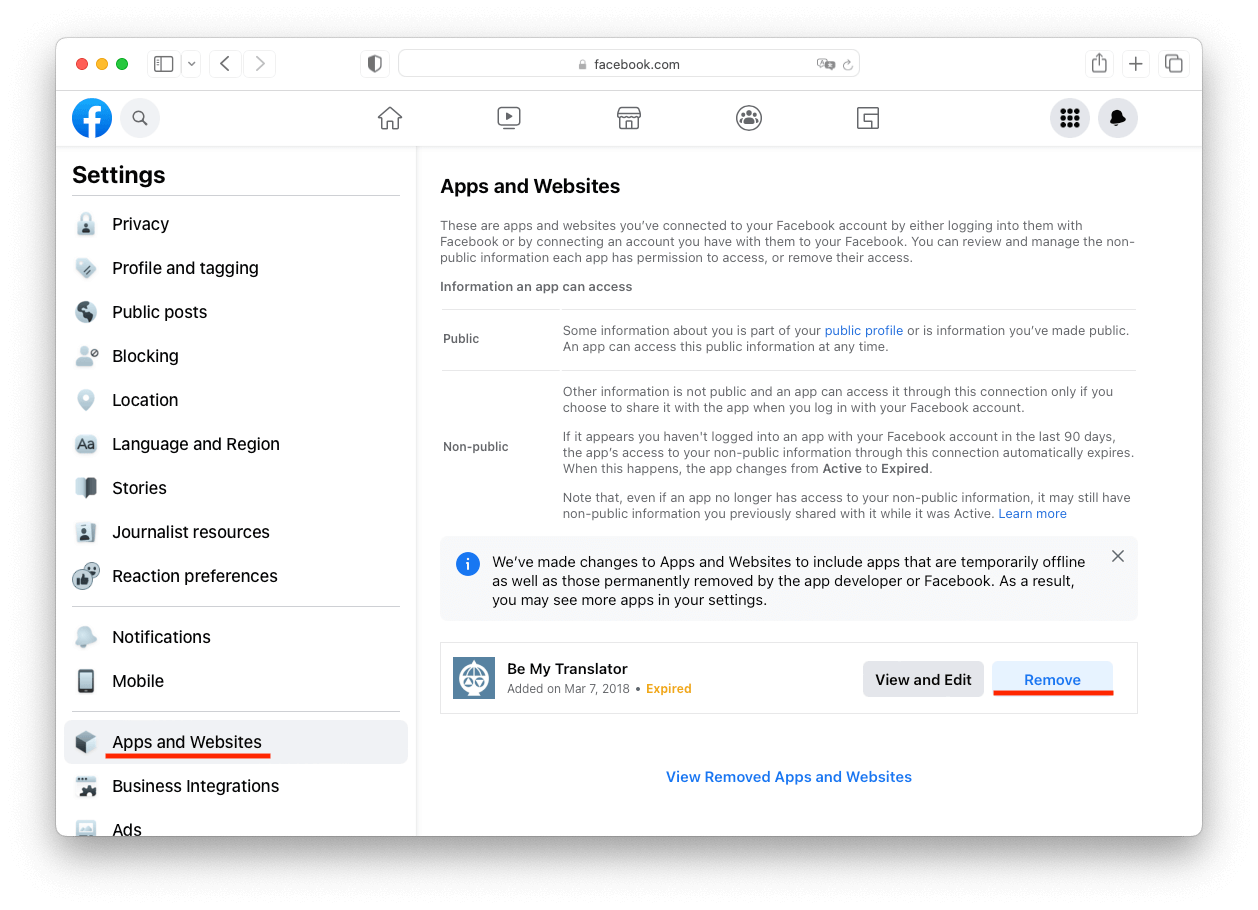Screen dimensions: 1258x910
Task: Open Notifications settings
Action: 236,637
